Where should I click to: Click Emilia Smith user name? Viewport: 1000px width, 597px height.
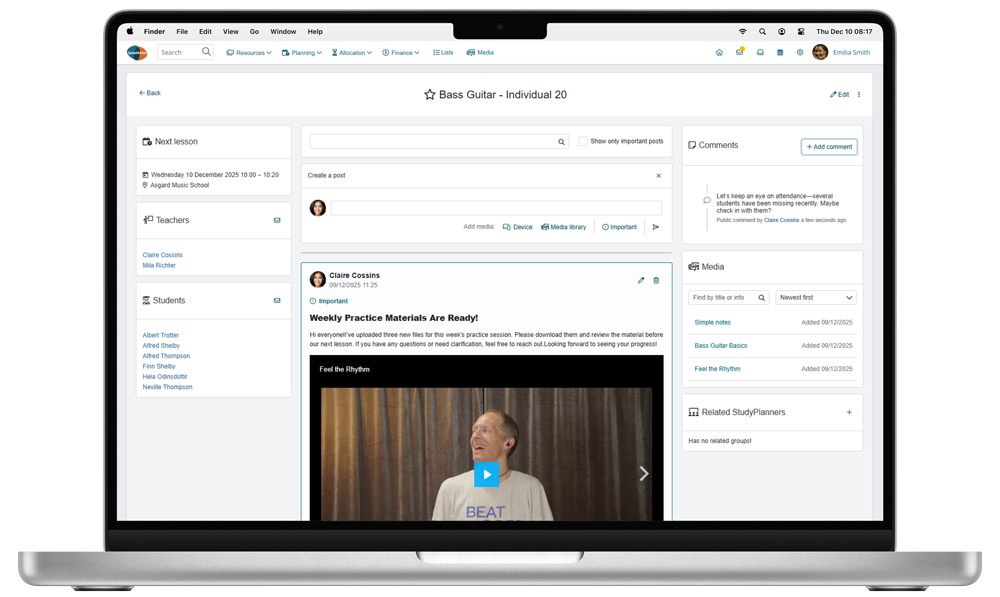pyautogui.click(x=851, y=53)
